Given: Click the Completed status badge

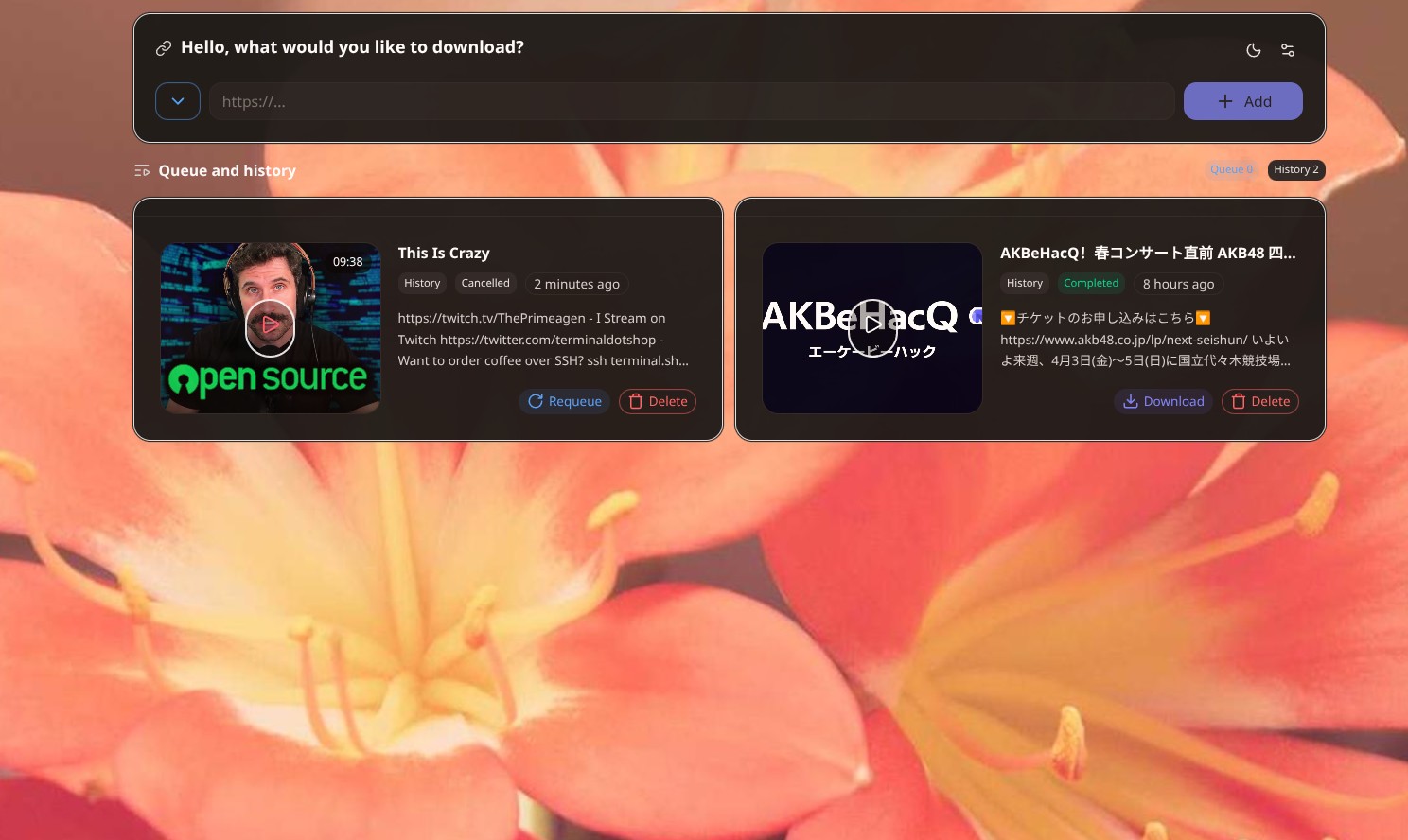Looking at the screenshot, I should coord(1091,283).
